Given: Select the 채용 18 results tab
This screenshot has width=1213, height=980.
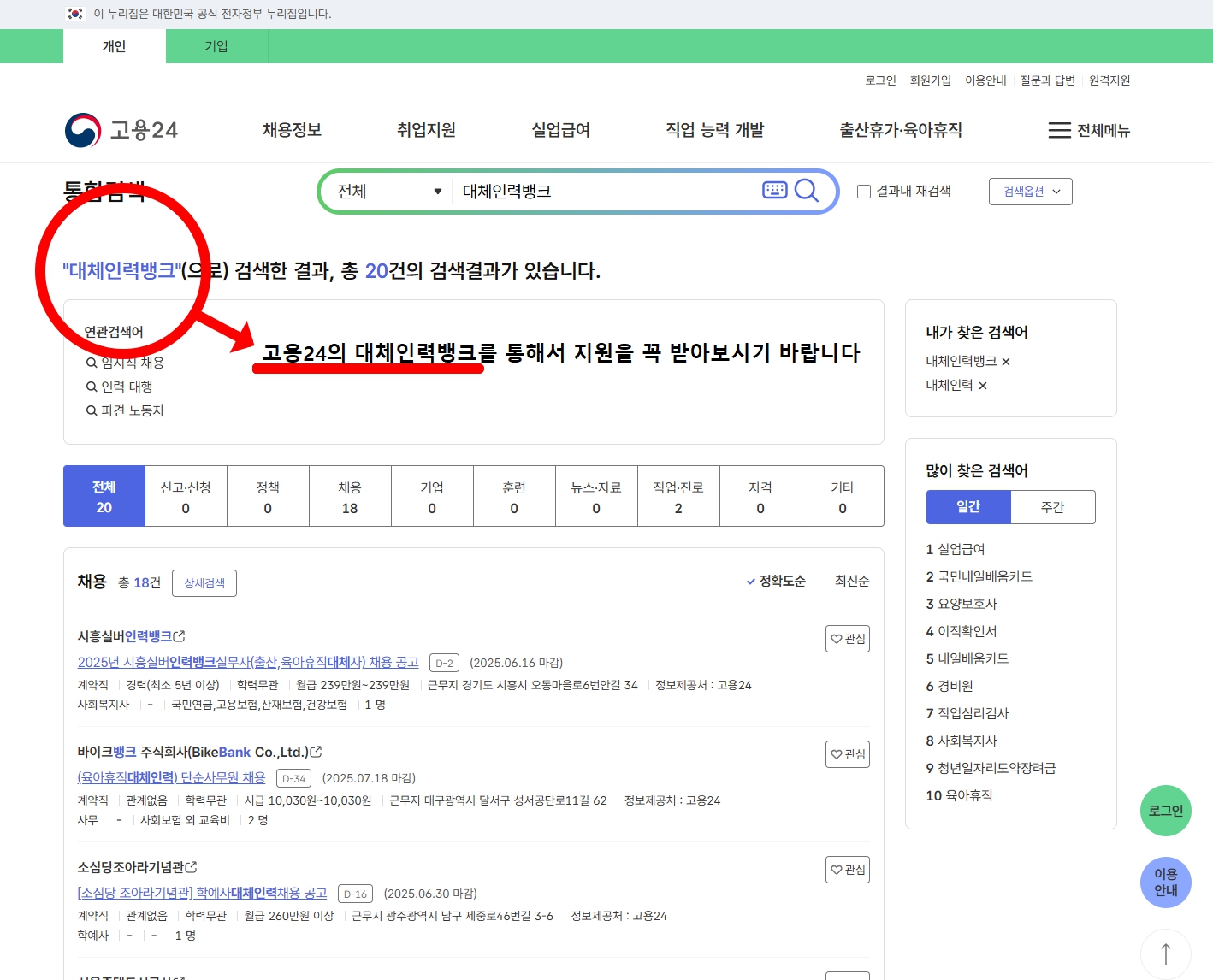Looking at the screenshot, I should point(350,496).
